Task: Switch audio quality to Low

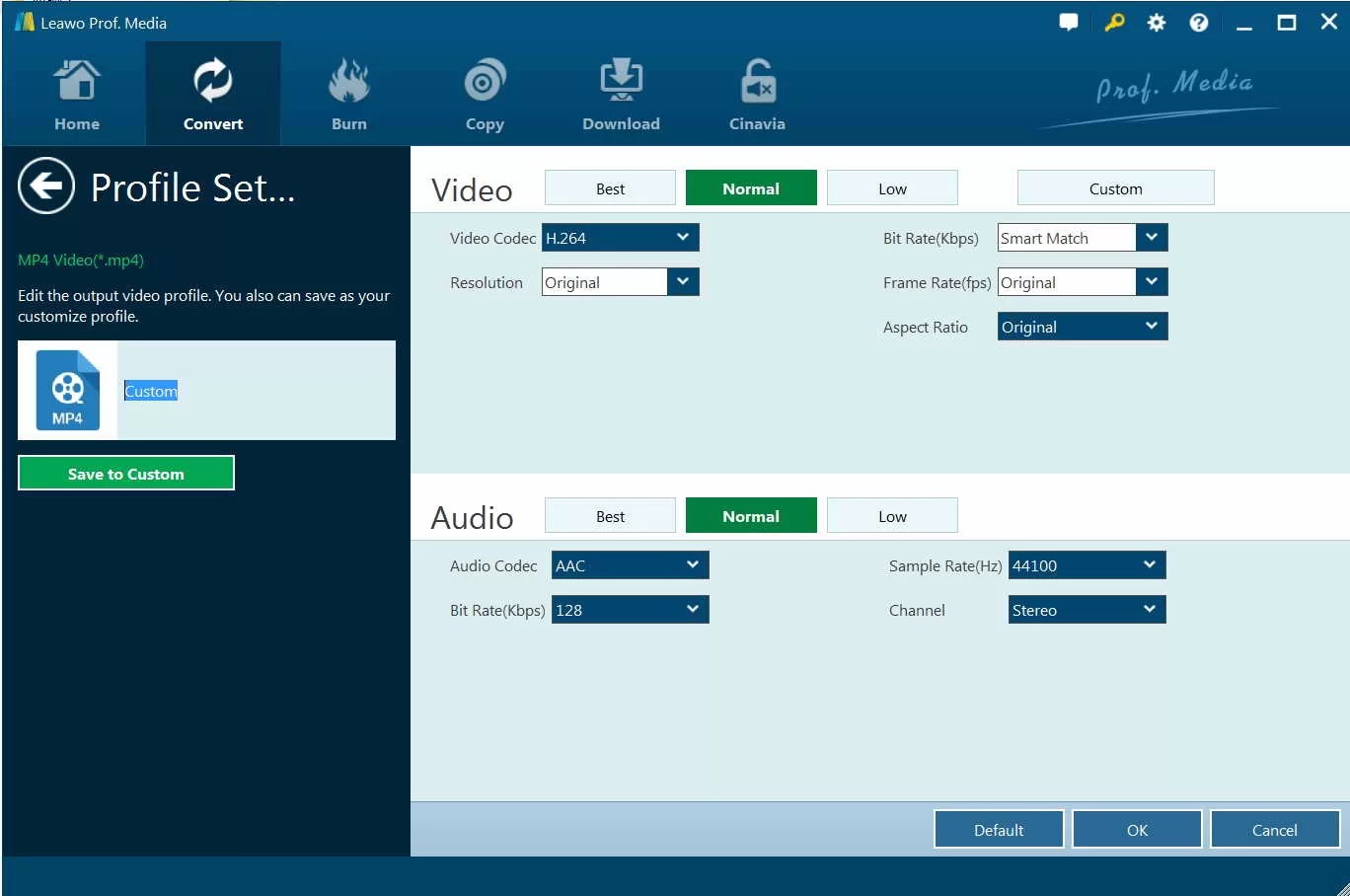Action: (x=891, y=515)
